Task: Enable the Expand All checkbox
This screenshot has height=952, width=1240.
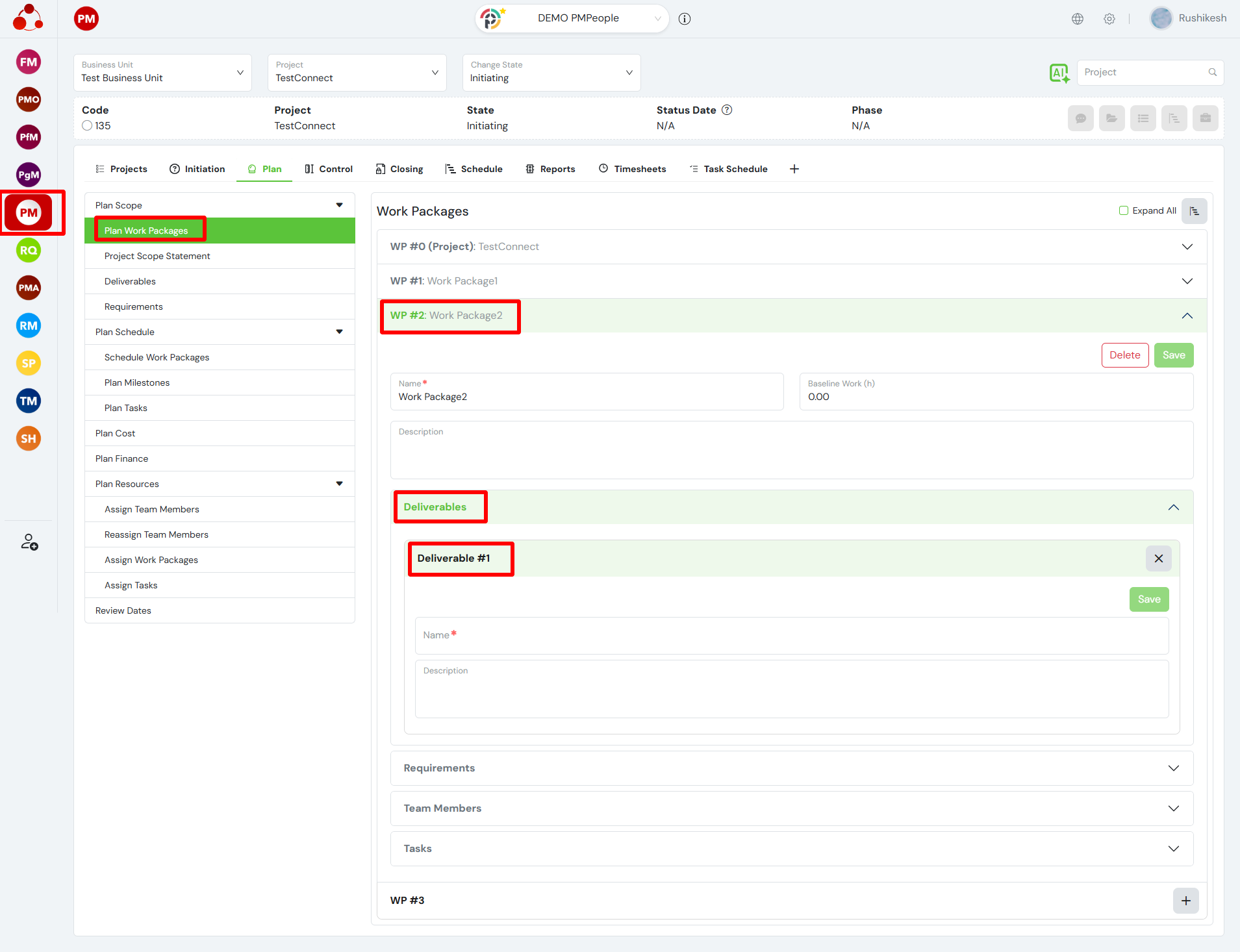Action: tap(1124, 211)
